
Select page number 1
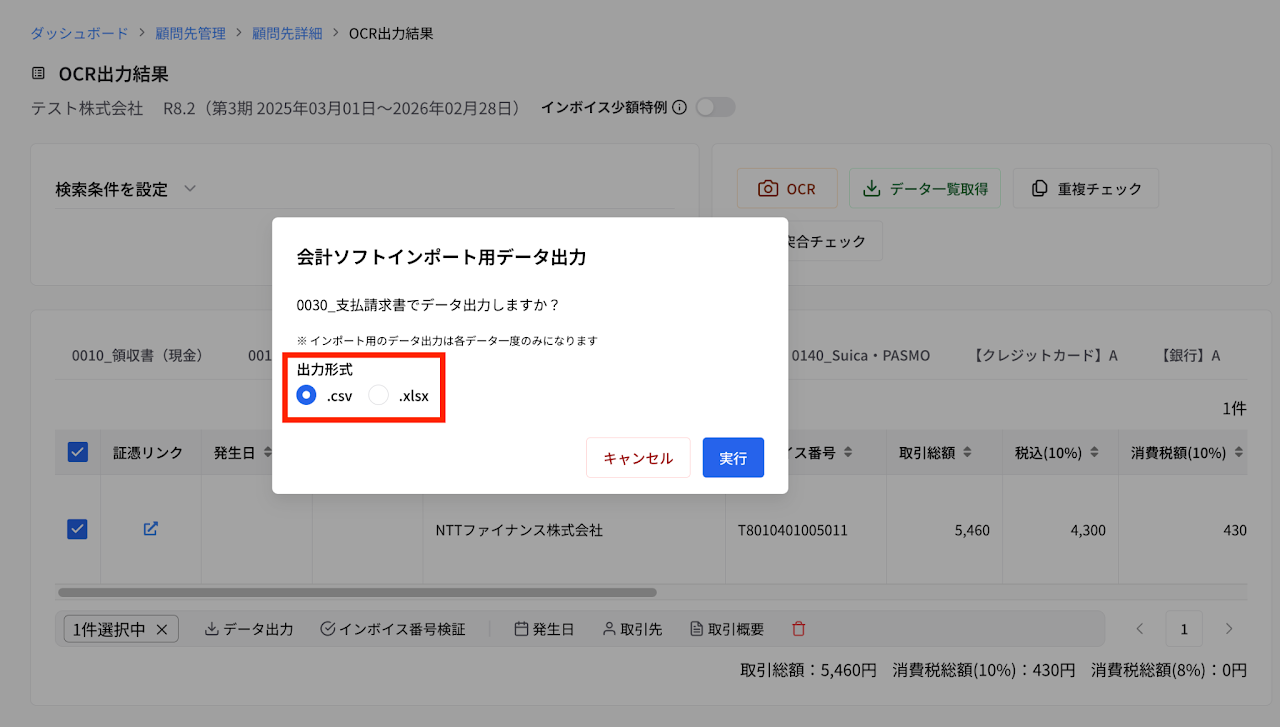pyautogui.click(x=1184, y=629)
